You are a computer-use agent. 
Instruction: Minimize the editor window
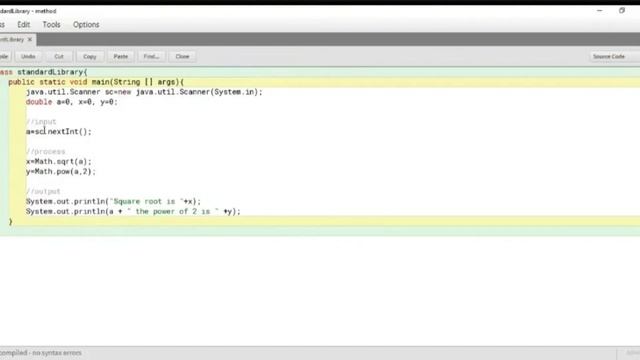600,11
